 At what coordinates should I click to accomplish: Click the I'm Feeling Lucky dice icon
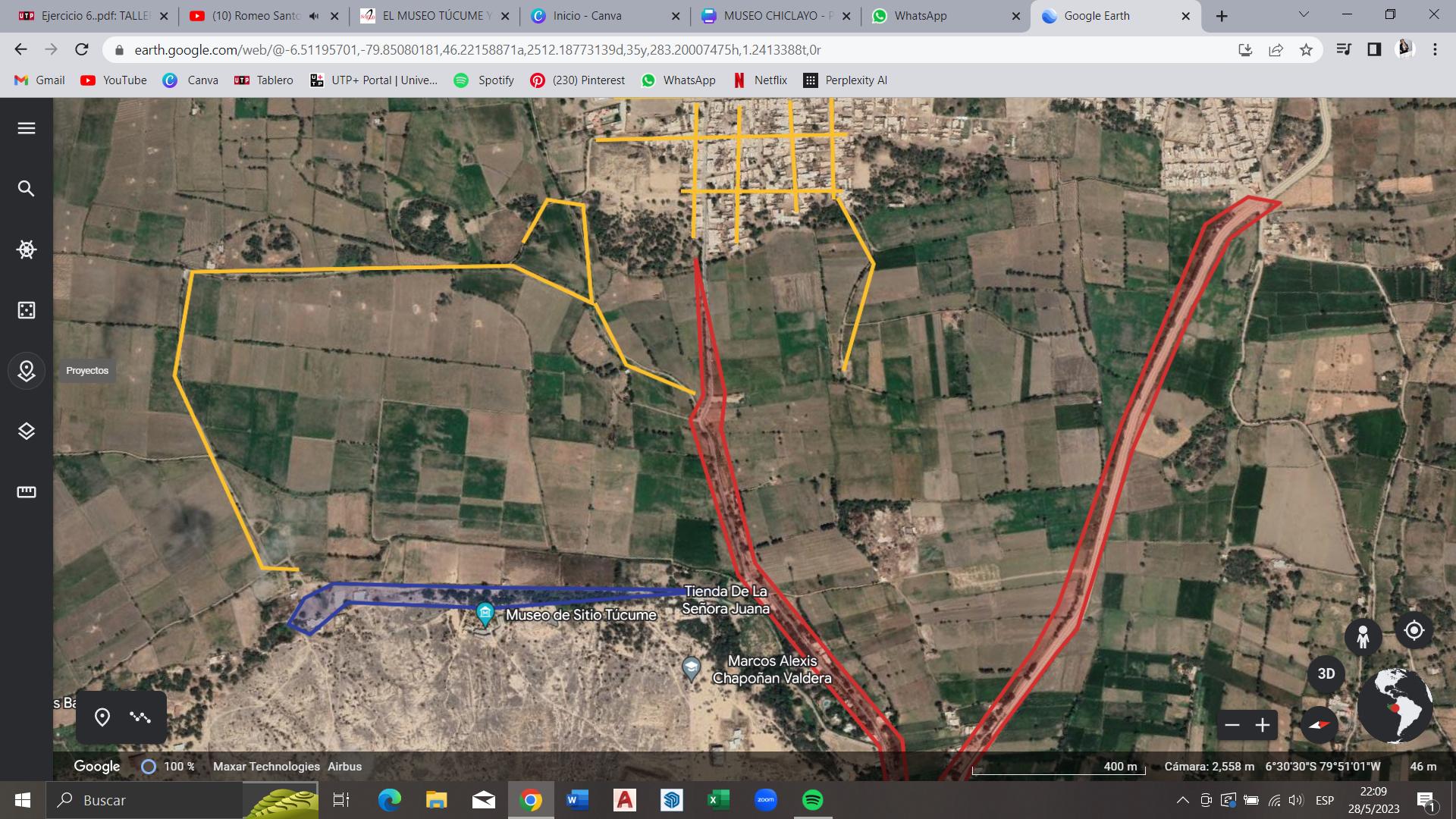tap(27, 310)
